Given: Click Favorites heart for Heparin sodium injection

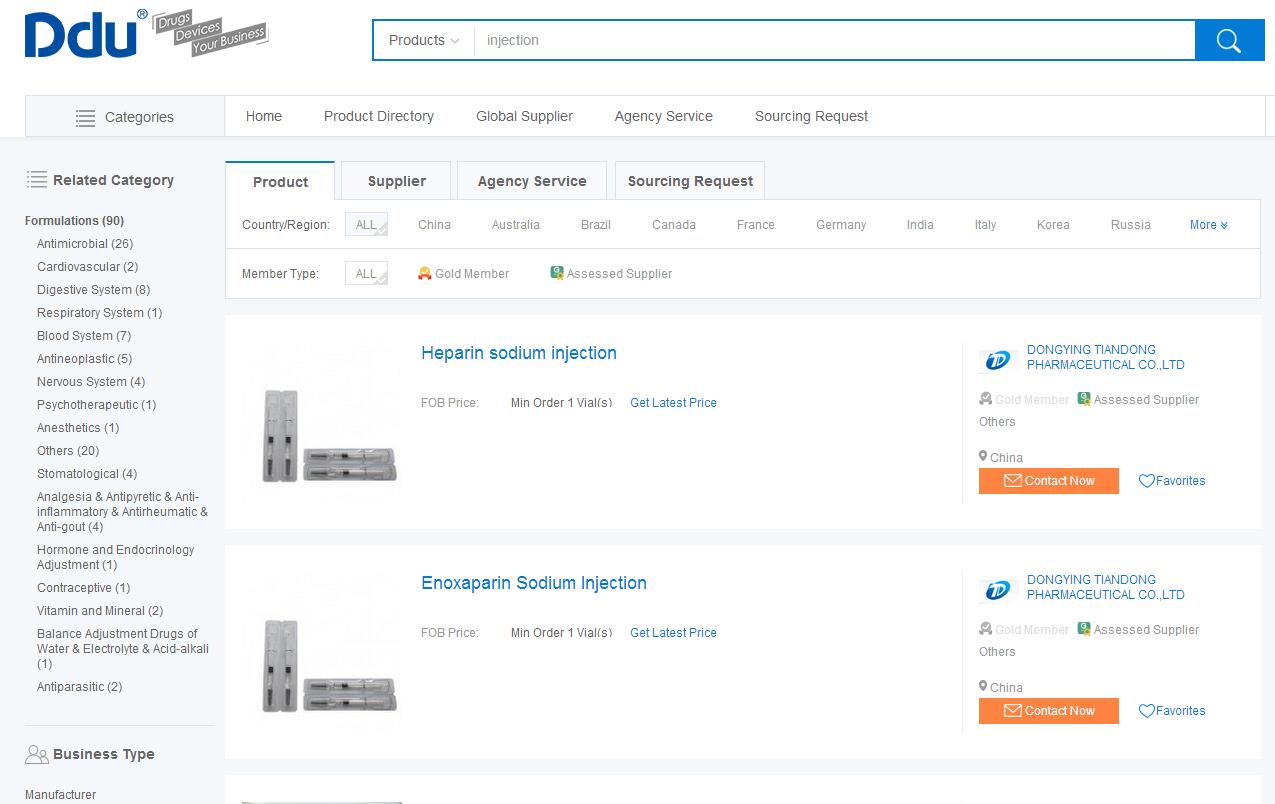Looking at the screenshot, I should pos(1147,481).
